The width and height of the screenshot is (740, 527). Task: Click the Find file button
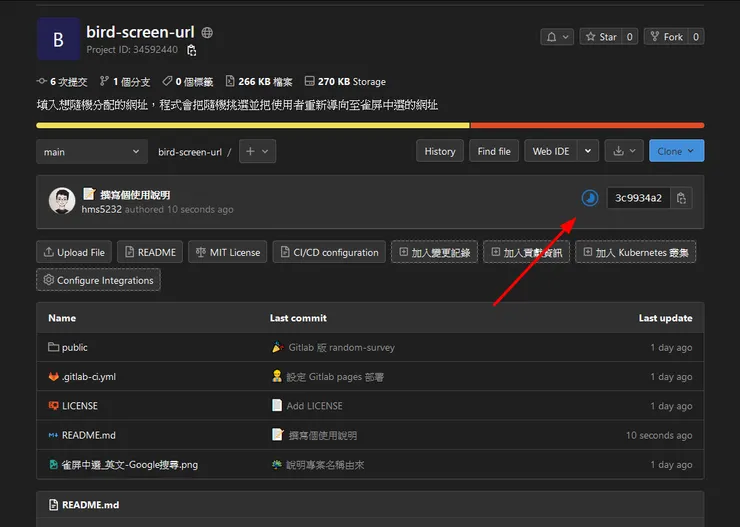point(494,151)
